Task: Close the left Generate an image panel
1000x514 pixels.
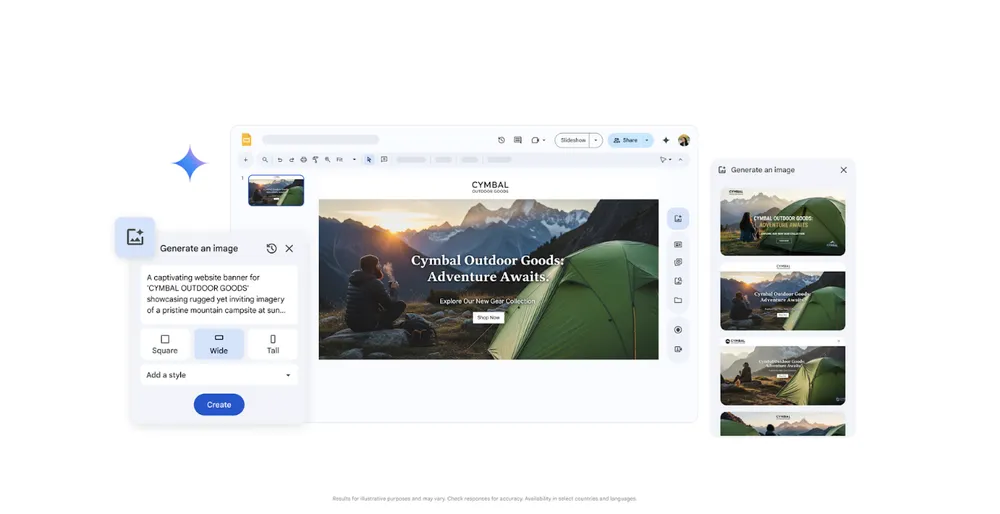Action: 290,249
